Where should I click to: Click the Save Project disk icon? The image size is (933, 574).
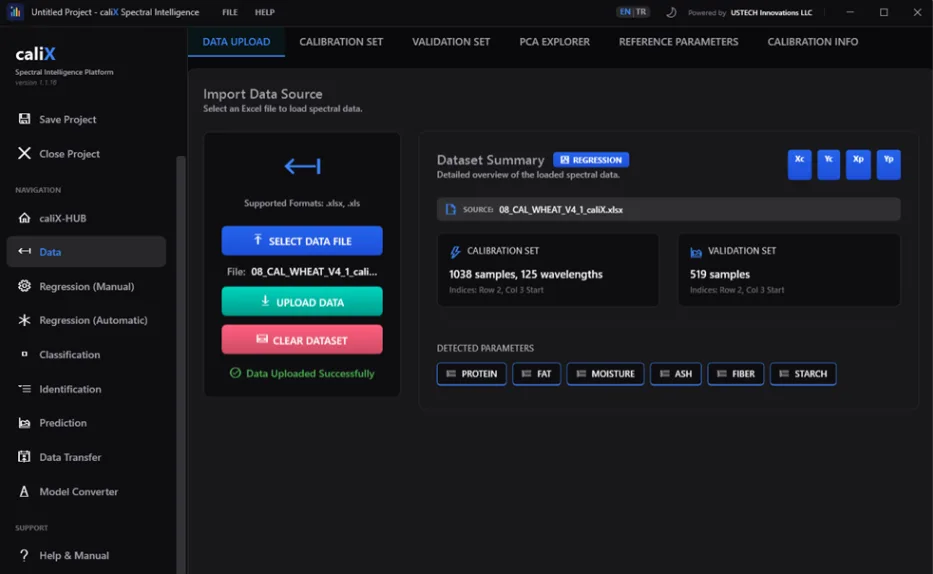[x=24, y=119]
